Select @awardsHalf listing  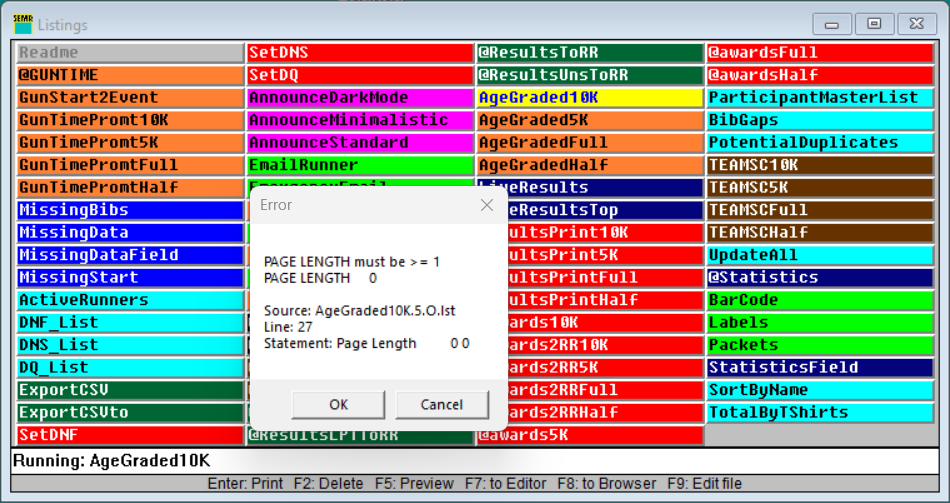click(x=820, y=75)
